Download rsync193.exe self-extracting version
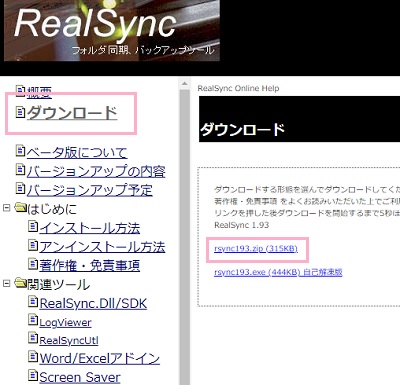 click(278, 272)
